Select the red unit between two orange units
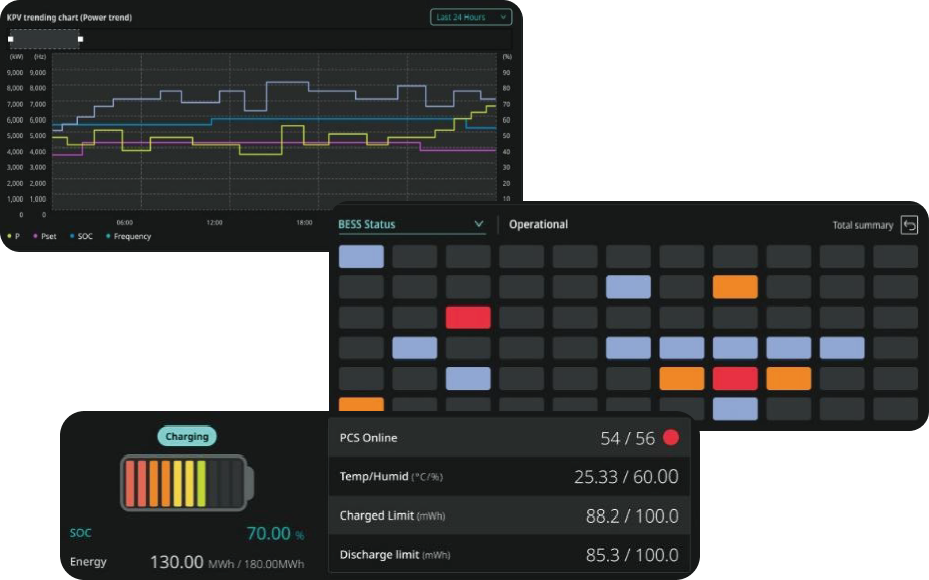The height and width of the screenshot is (580, 929). (x=735, y=379)
